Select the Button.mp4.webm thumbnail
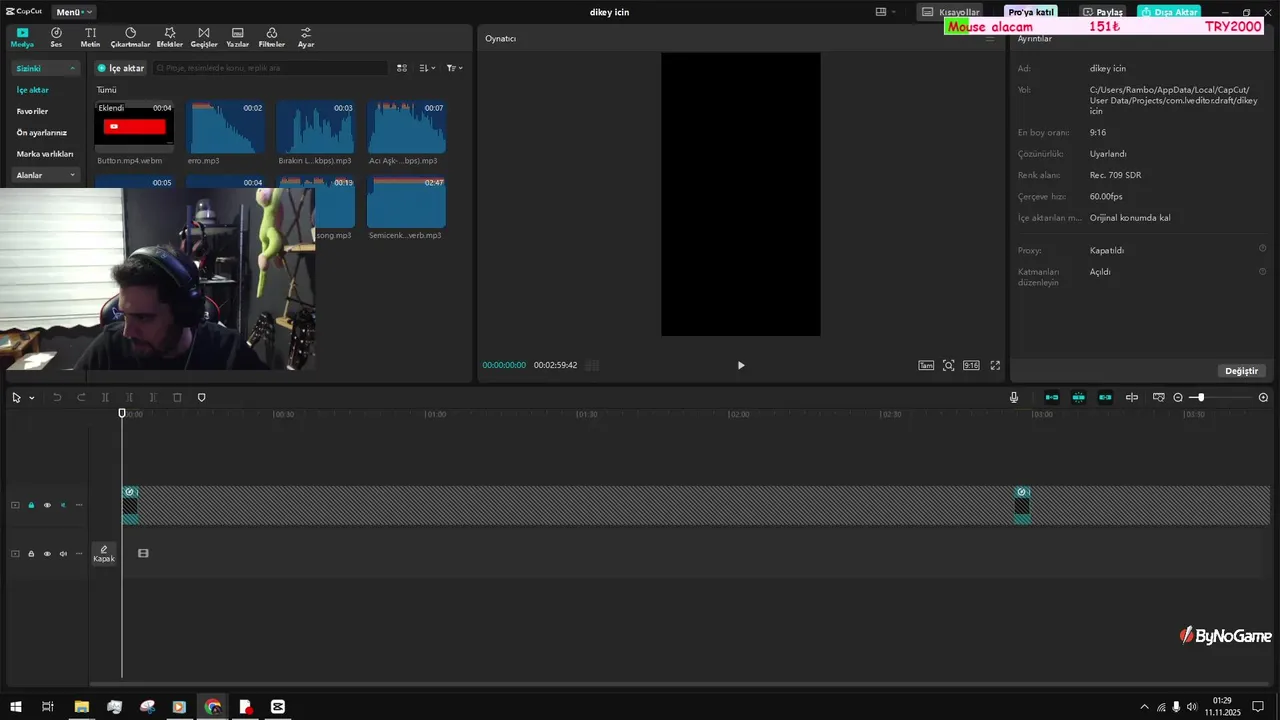 pos(134,127)
